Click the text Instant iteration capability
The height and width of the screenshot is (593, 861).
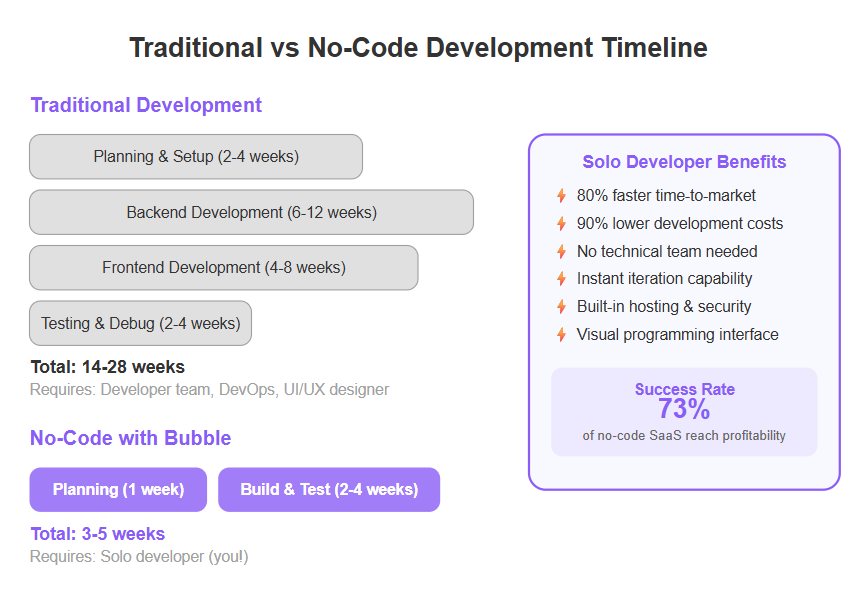tap(664, 278)
